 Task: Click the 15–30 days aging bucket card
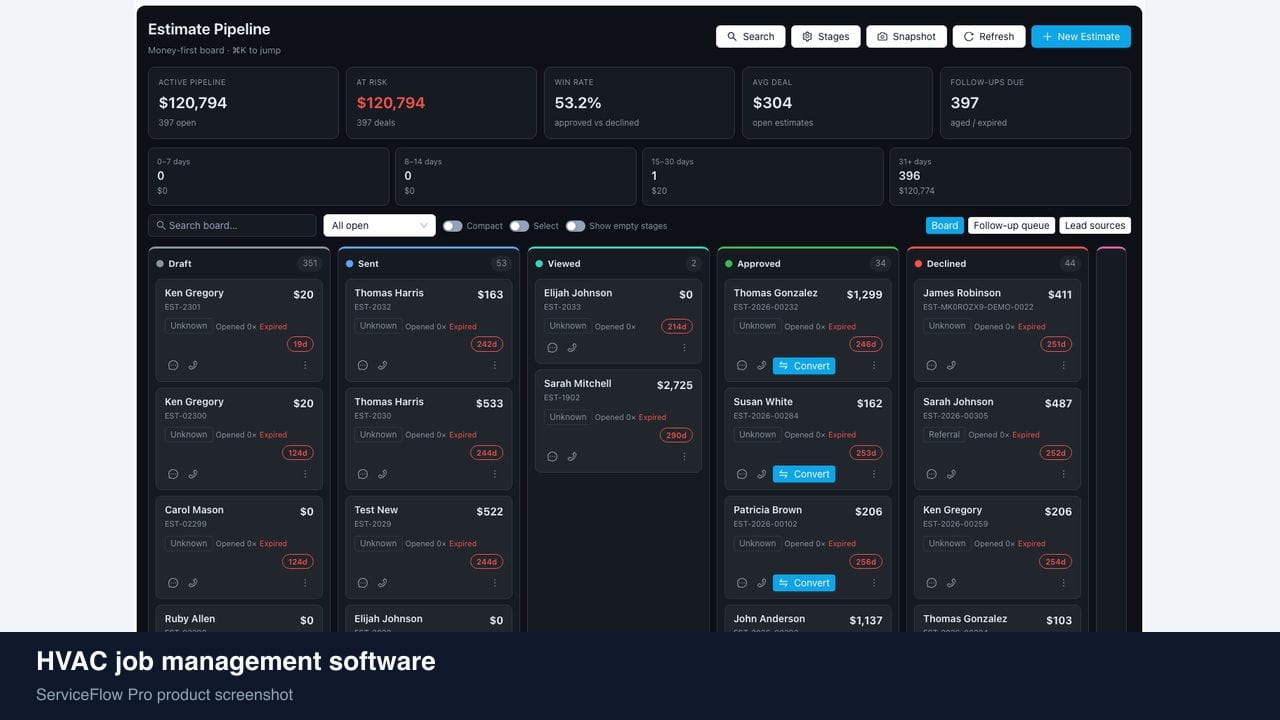coord(763,176)
